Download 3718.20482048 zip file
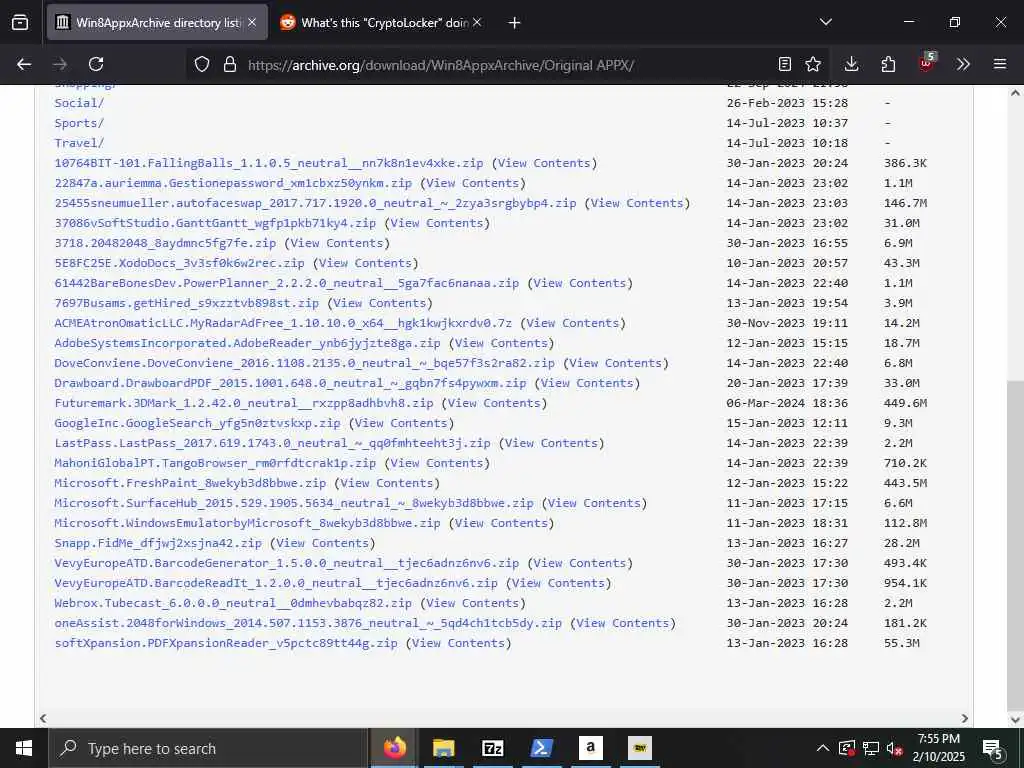Image resolution: width=1024 pixels, height=768 pixels. [x=165, y=243]
